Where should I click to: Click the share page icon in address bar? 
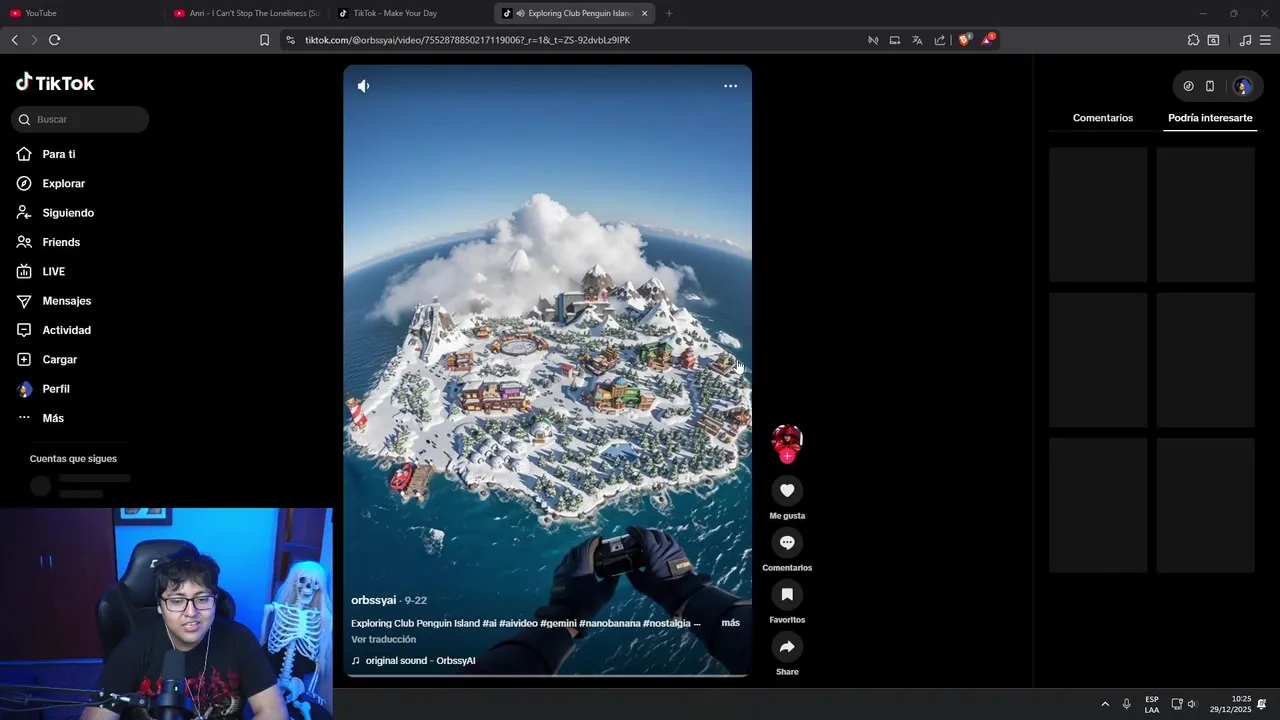click(940, 40)
